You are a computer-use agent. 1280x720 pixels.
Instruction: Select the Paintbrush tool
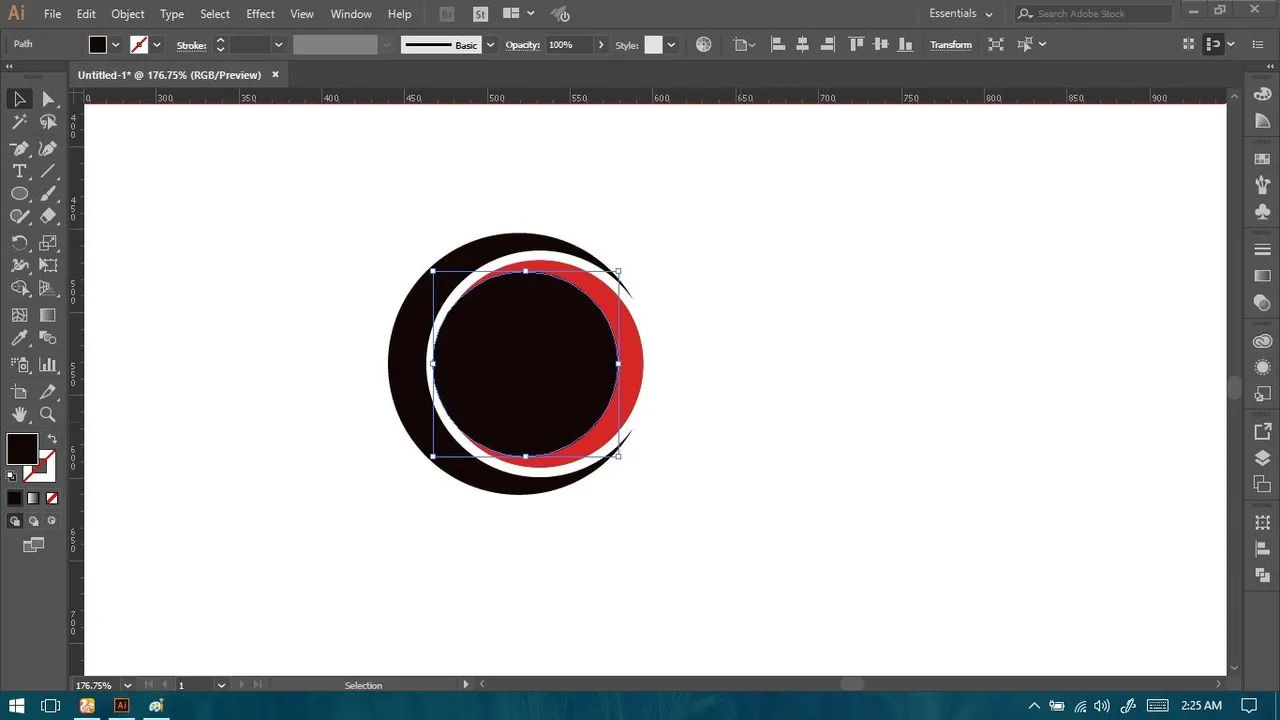(x=48, y=194)
